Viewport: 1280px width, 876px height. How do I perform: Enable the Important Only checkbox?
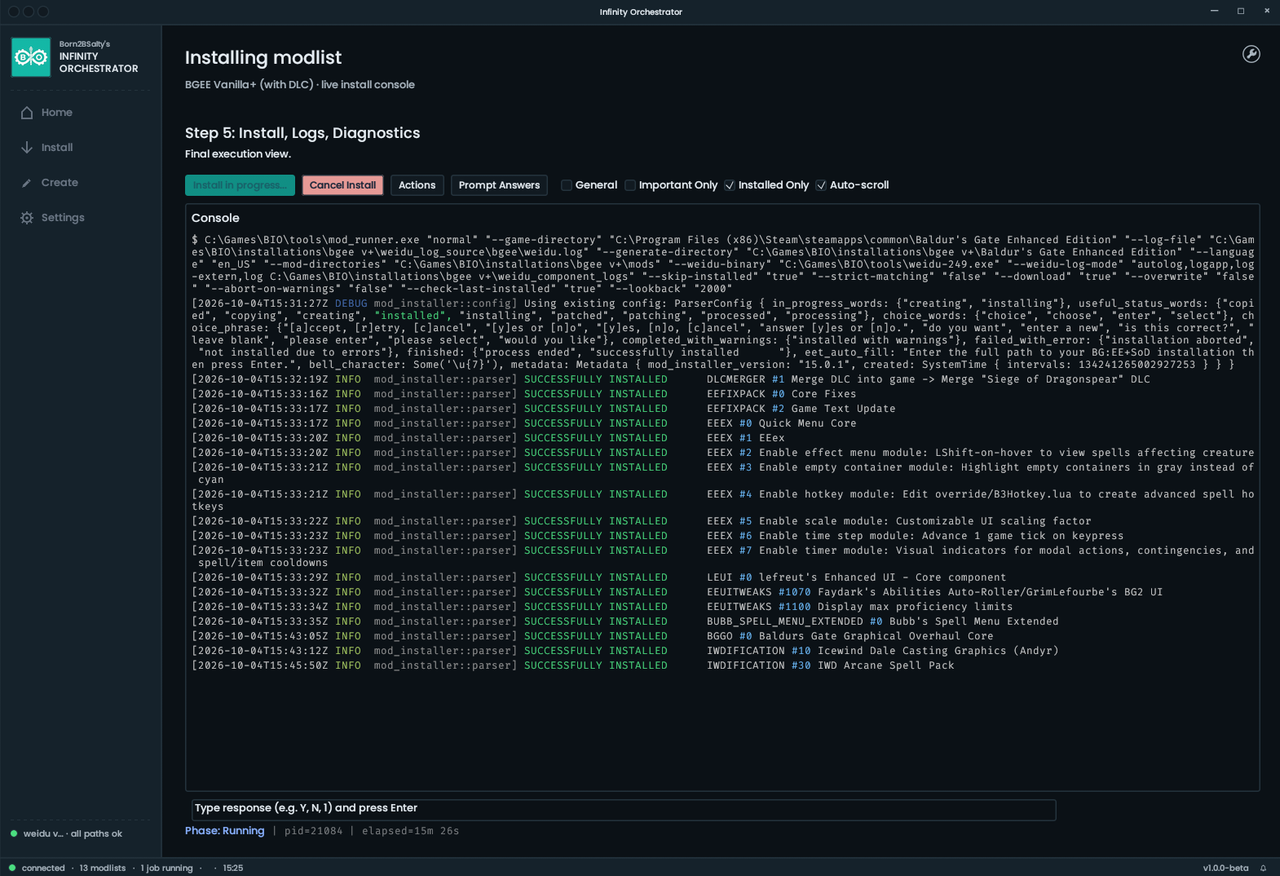(630, 185)
